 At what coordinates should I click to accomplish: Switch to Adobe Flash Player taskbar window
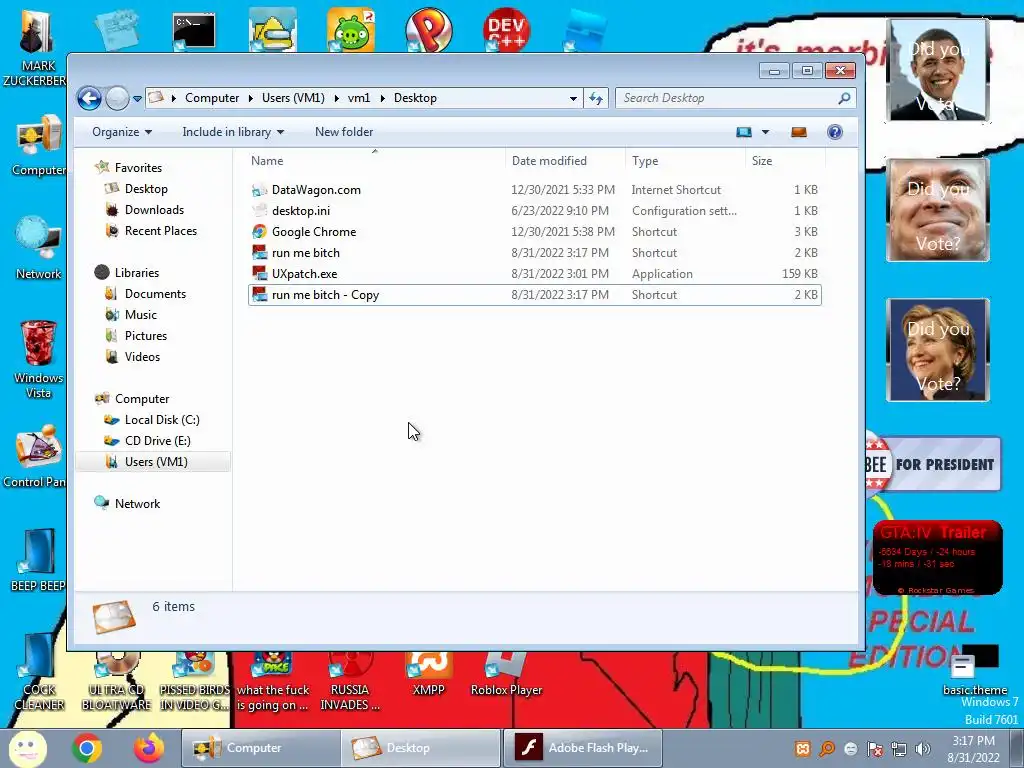pyautogui.click(x=584, y=748)
